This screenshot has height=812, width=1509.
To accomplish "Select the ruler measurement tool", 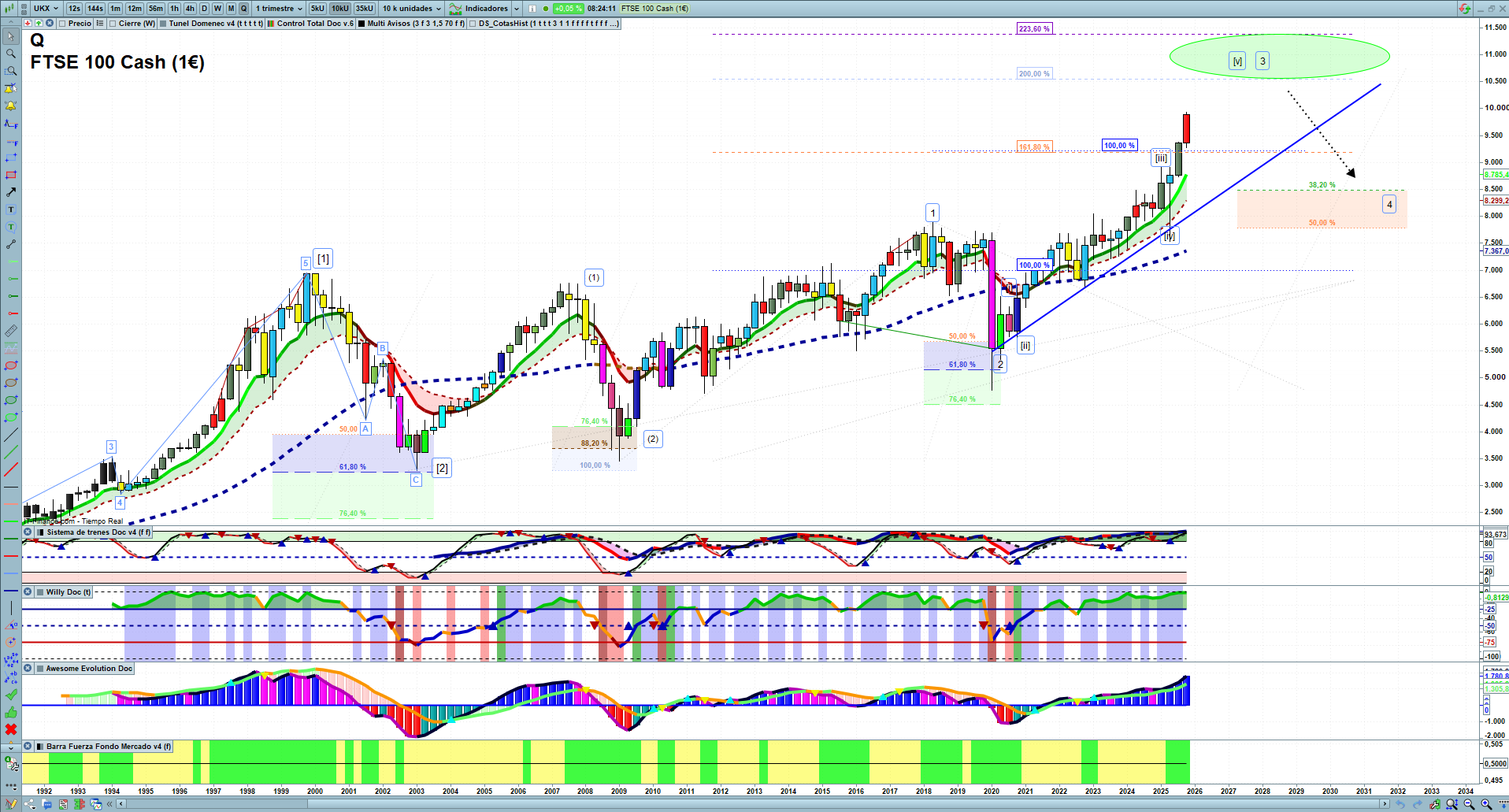I will 11,331.
